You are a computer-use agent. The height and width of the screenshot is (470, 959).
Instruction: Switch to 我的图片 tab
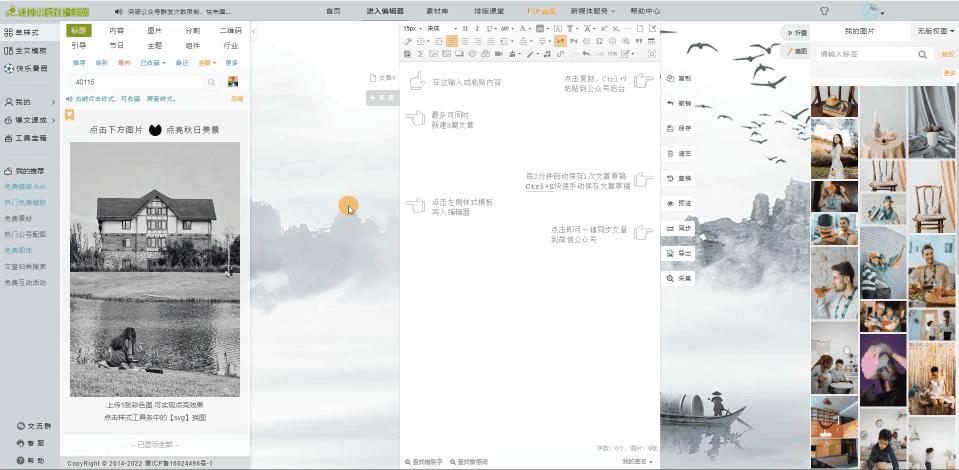pos(859,31)
